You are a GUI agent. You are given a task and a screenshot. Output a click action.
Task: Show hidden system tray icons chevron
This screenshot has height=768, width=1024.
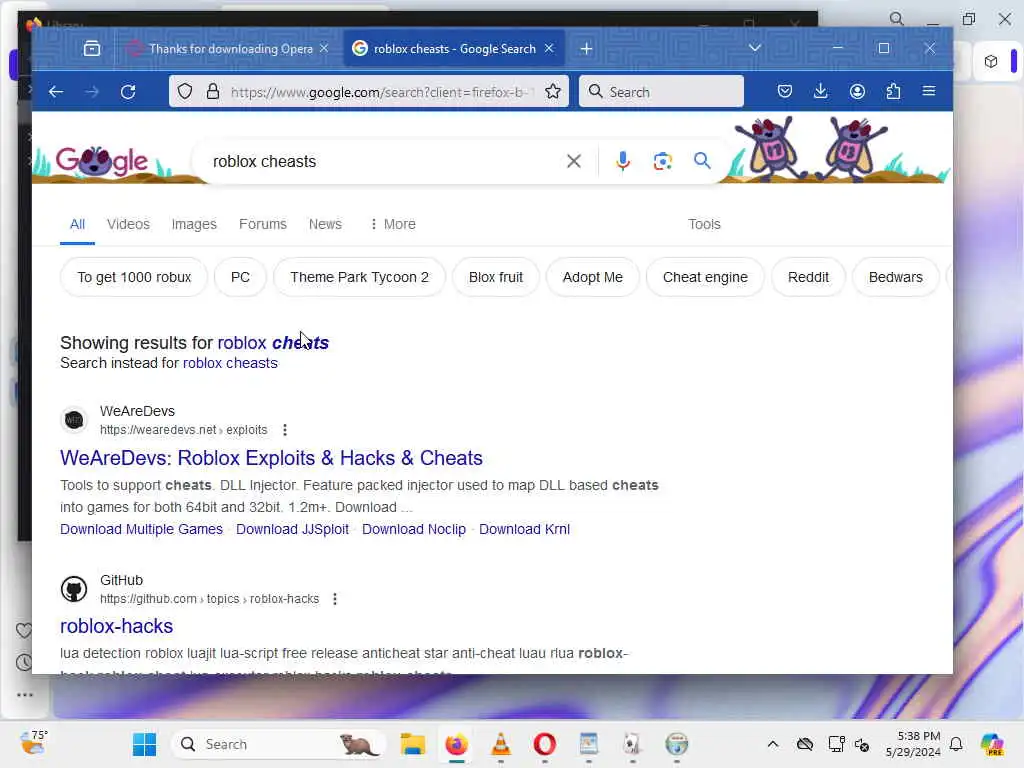pyautogui.click(x=773, y=744)
